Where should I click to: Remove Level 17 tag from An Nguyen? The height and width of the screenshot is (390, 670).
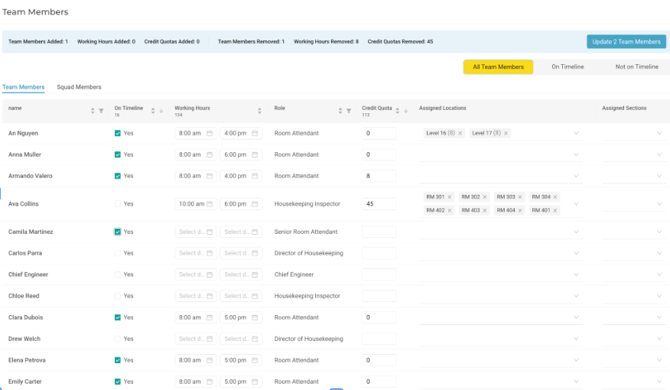point(506,133)
